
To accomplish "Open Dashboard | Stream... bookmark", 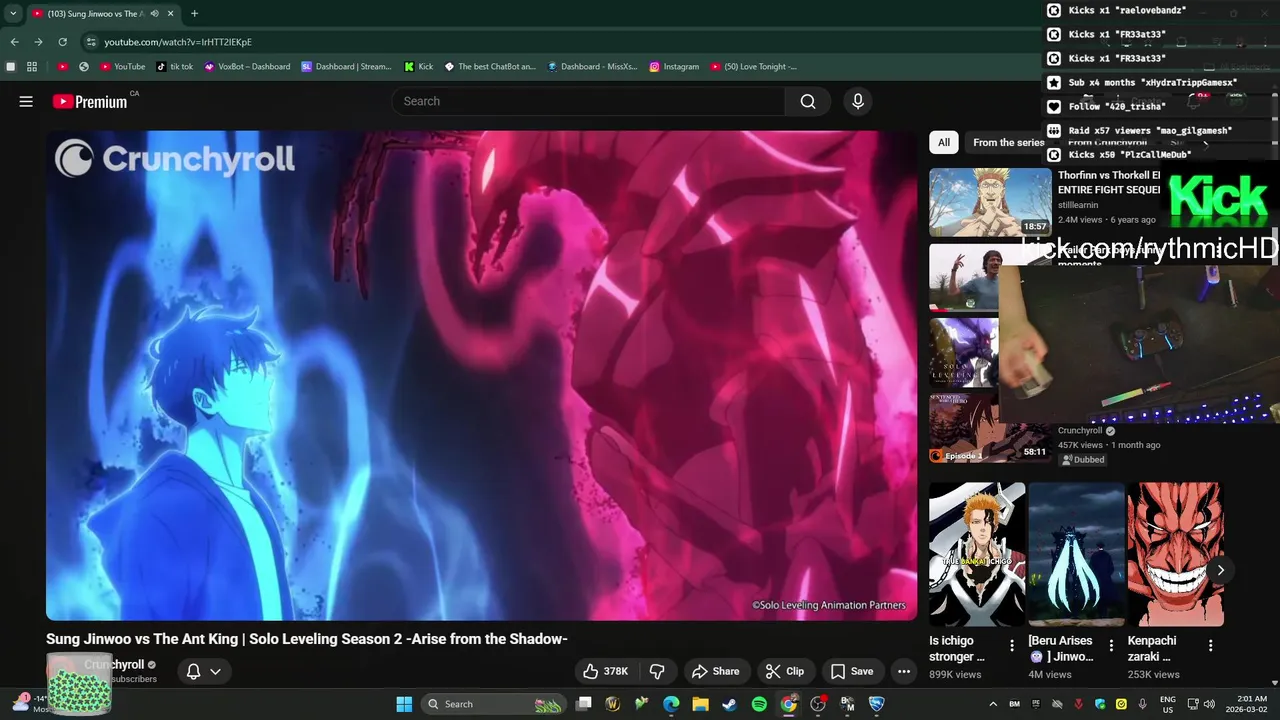I will point(346,67).
